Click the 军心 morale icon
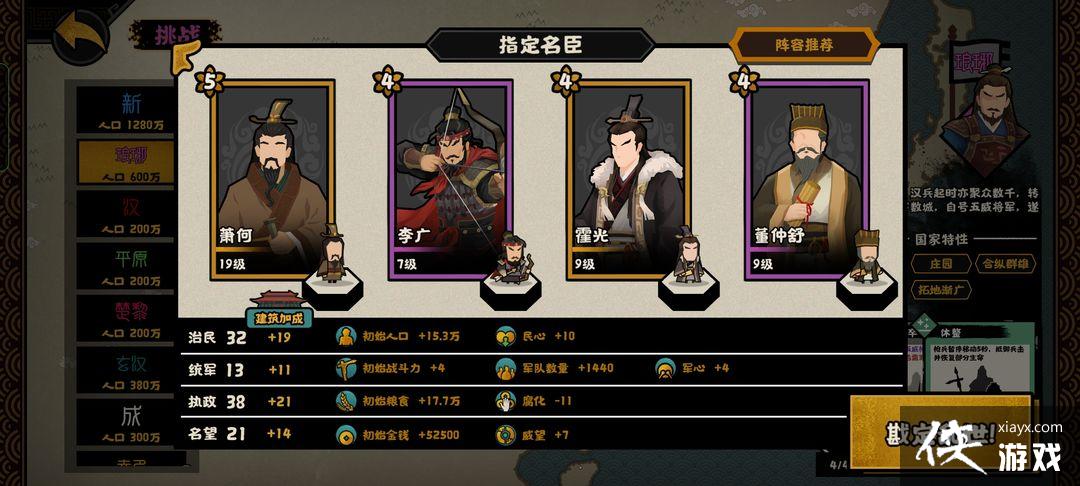Image resolution: width=1080 pixels, height=486 pixels. (665, 368)
